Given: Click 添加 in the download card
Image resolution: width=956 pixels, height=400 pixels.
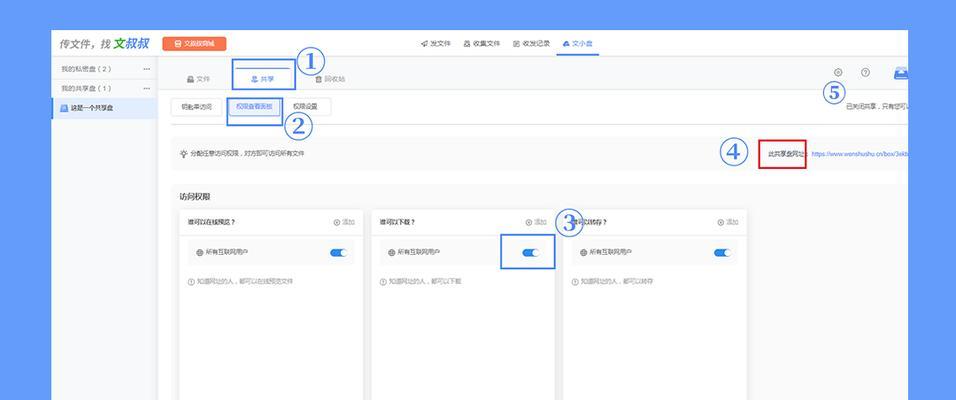Looking at the screenshot, I should [537, 223].
